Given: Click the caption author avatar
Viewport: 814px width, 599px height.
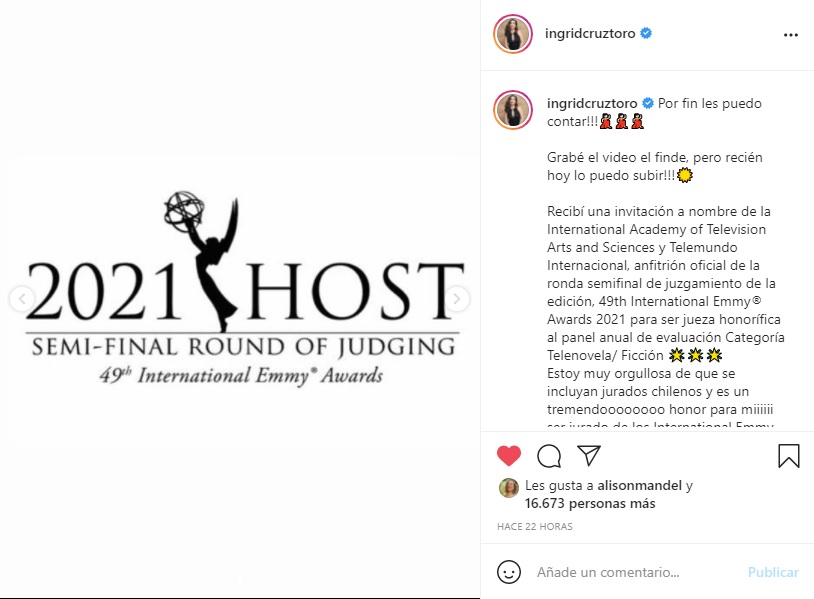Looking at the screenshot, I should 513,110.
